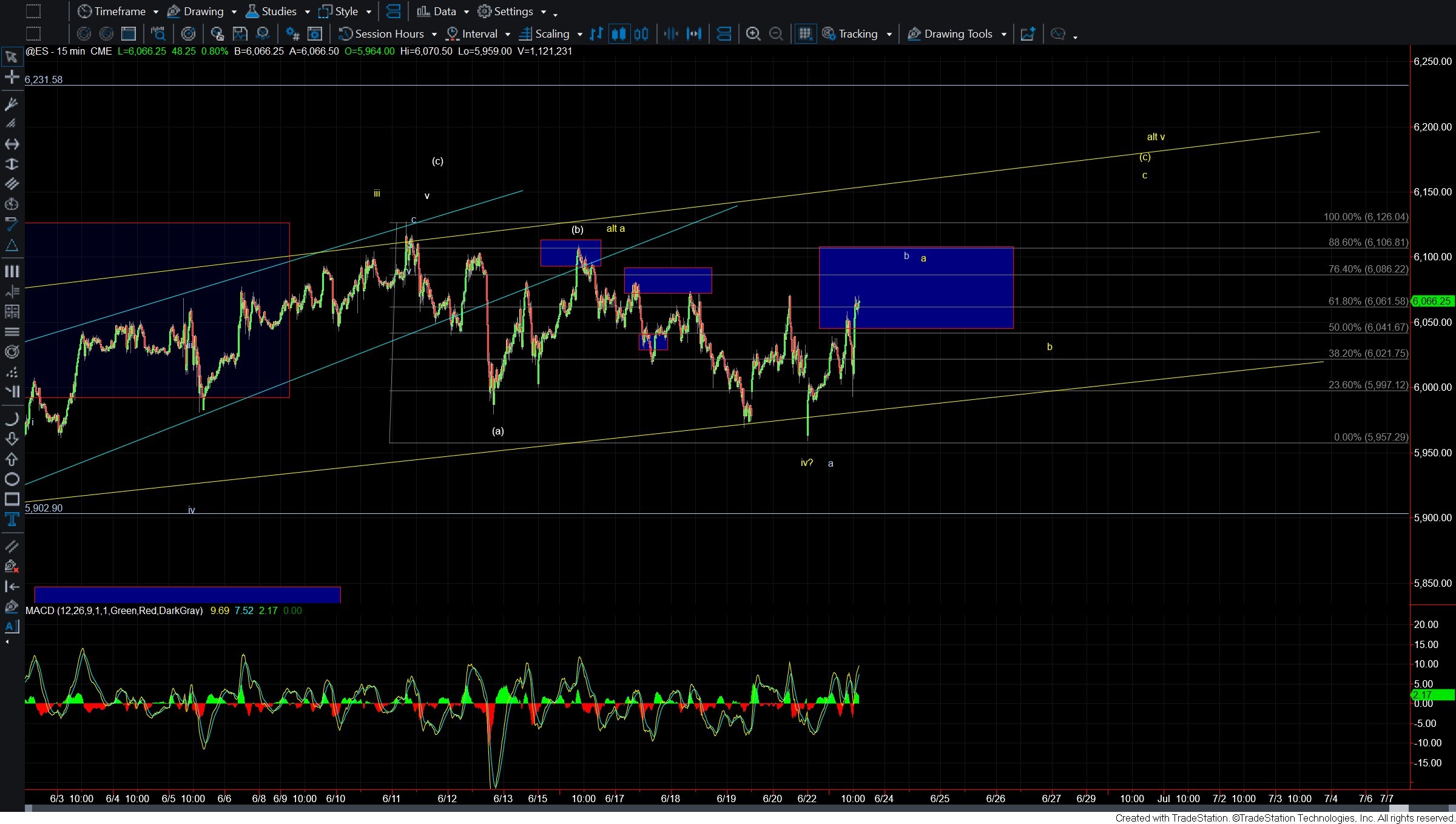
Task: Select the rectangle drawing tool
Action: [x=11, y=499]
